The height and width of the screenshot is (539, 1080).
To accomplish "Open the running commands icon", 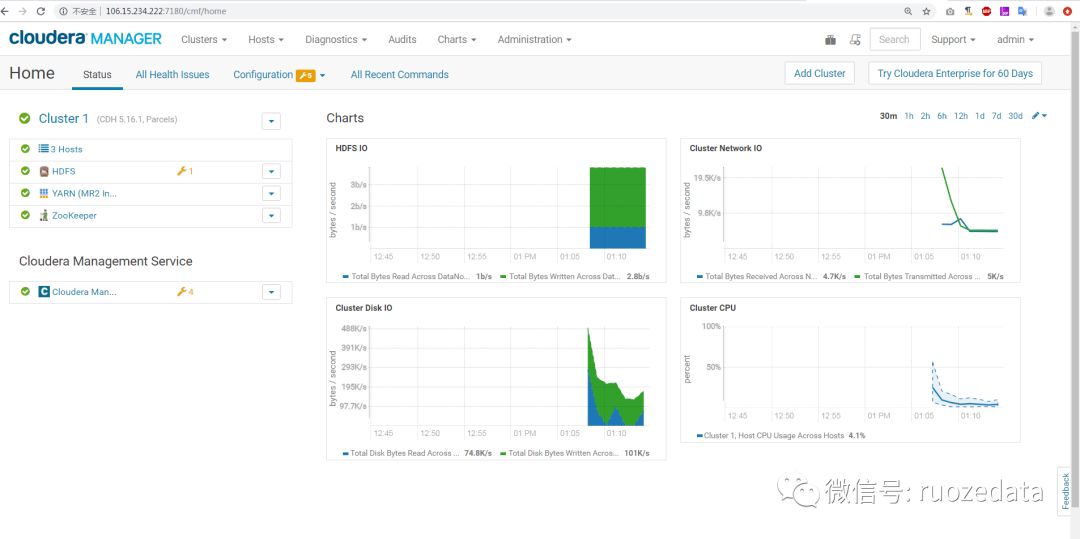I will pos(855,40).
